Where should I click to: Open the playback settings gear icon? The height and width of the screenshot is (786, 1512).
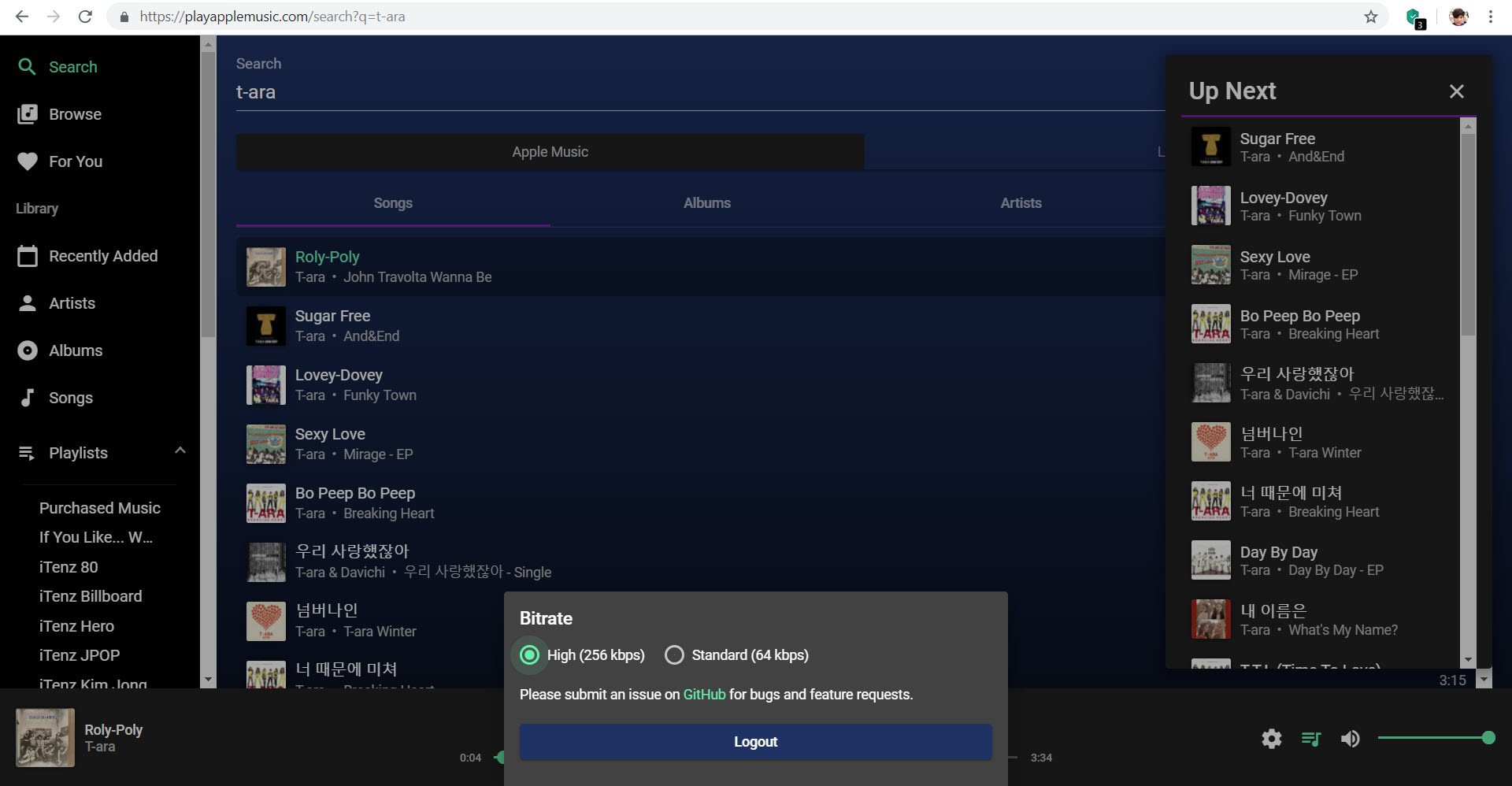(x=1270, y=739)
